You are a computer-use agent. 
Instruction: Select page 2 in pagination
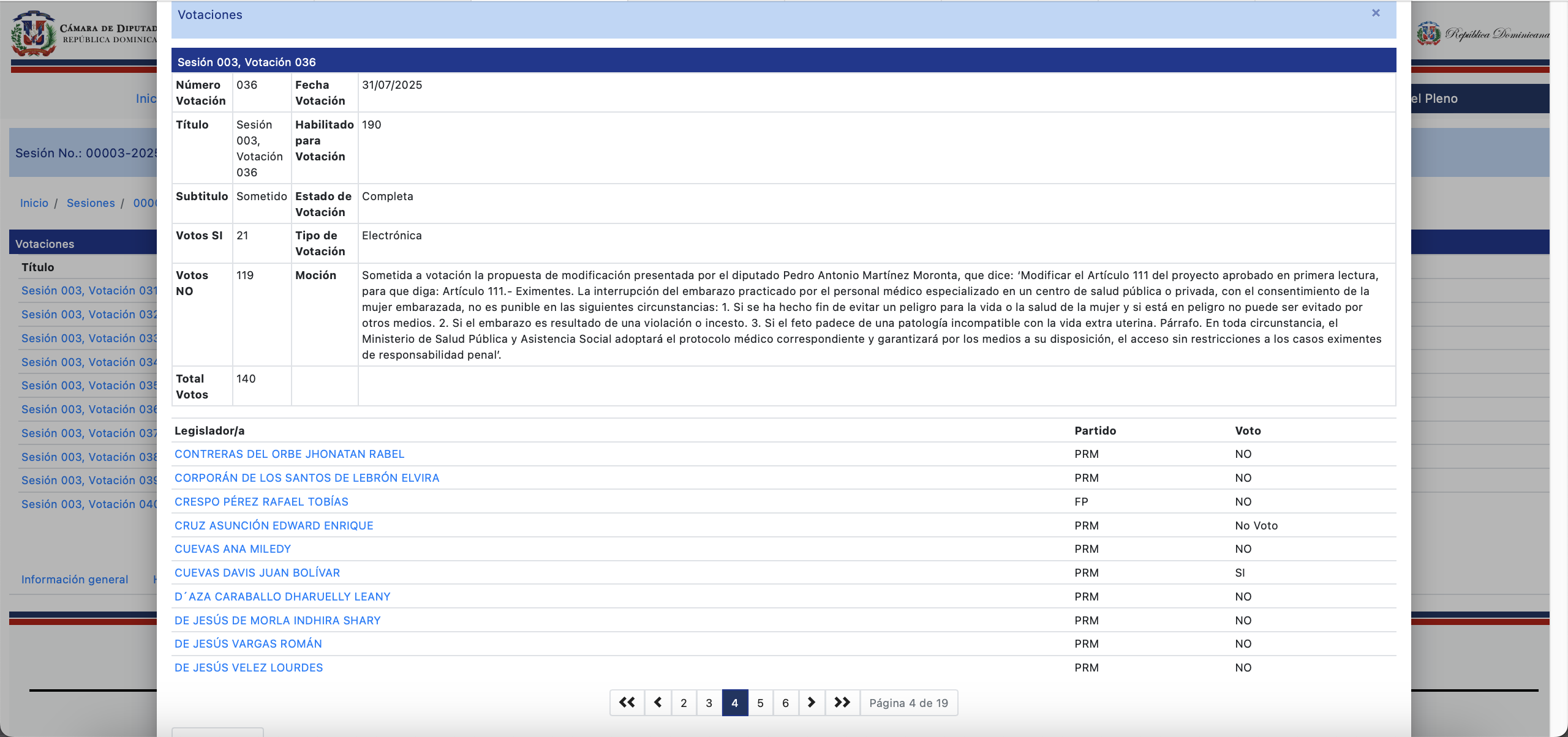tap(684, 703)
